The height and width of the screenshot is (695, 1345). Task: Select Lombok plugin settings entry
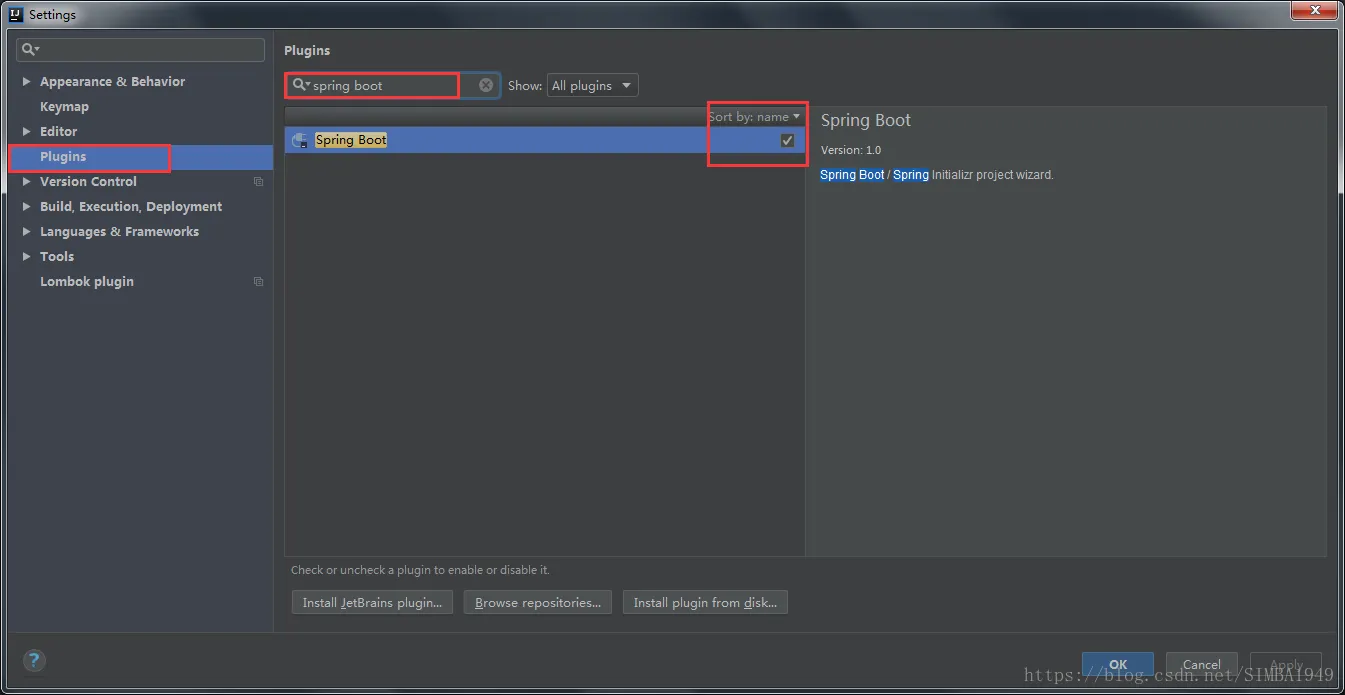point(87,282)
